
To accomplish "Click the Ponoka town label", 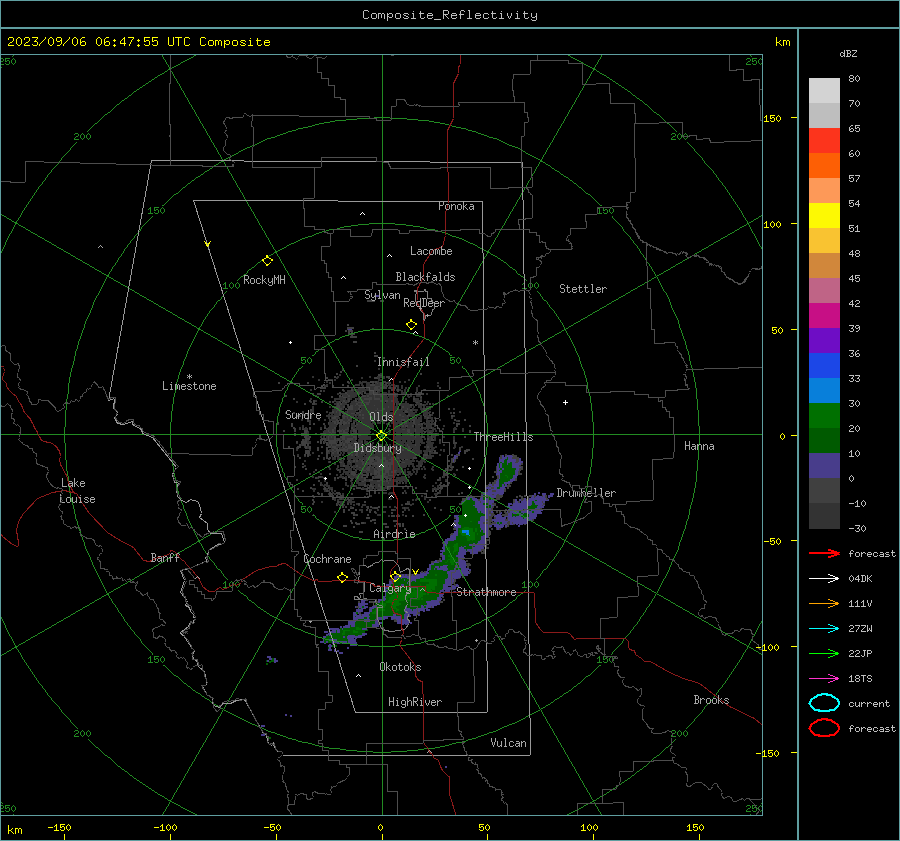I will (456, 206).
